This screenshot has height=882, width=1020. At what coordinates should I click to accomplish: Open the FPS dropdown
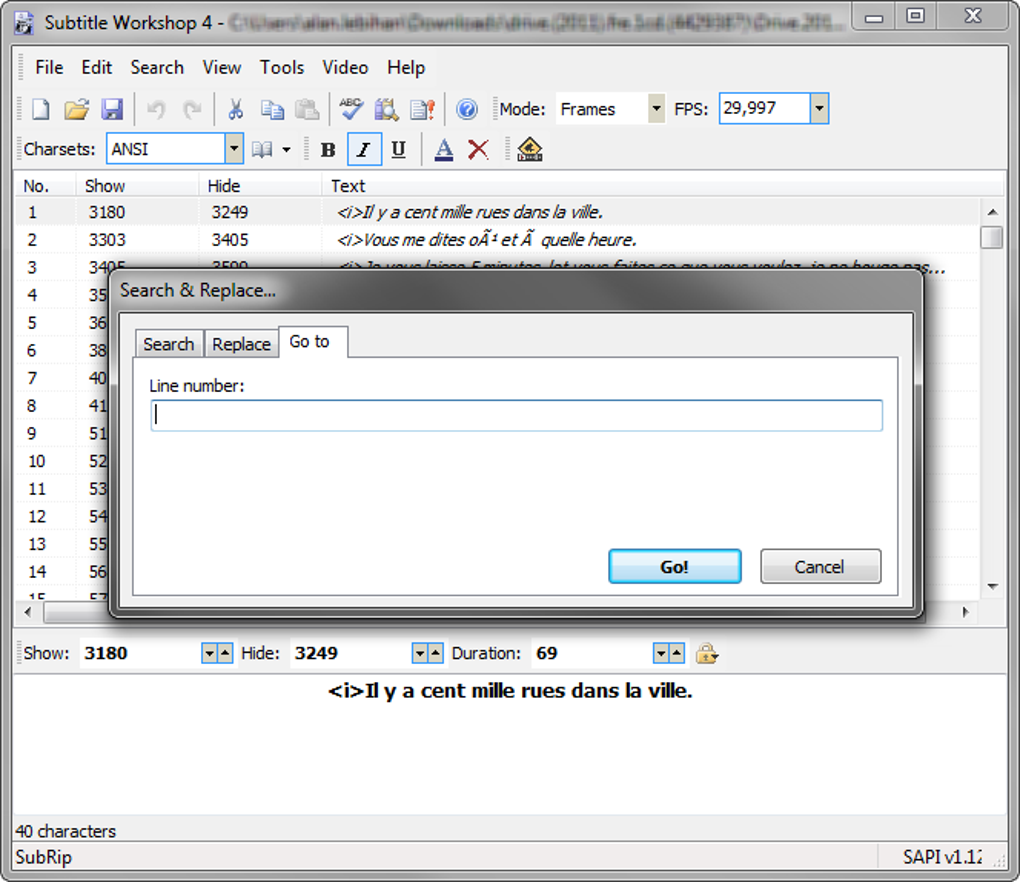(819, 109)
